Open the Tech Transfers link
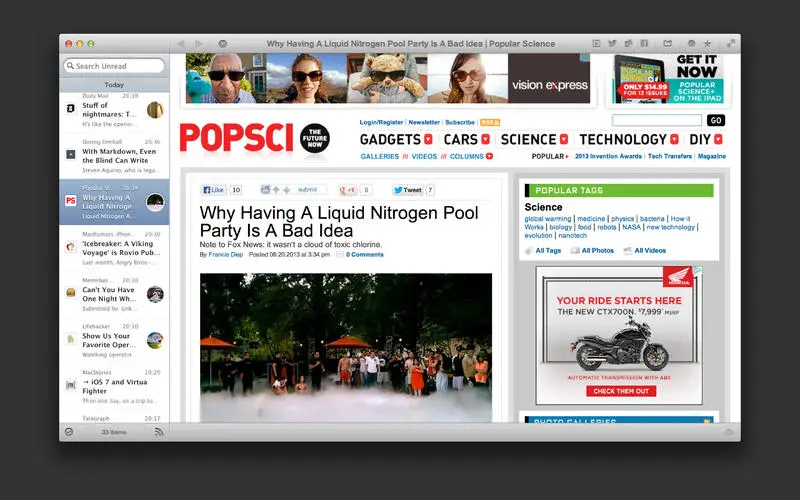Screen dimensions: 800x500 pyautogui.click(x=670, y=156)
